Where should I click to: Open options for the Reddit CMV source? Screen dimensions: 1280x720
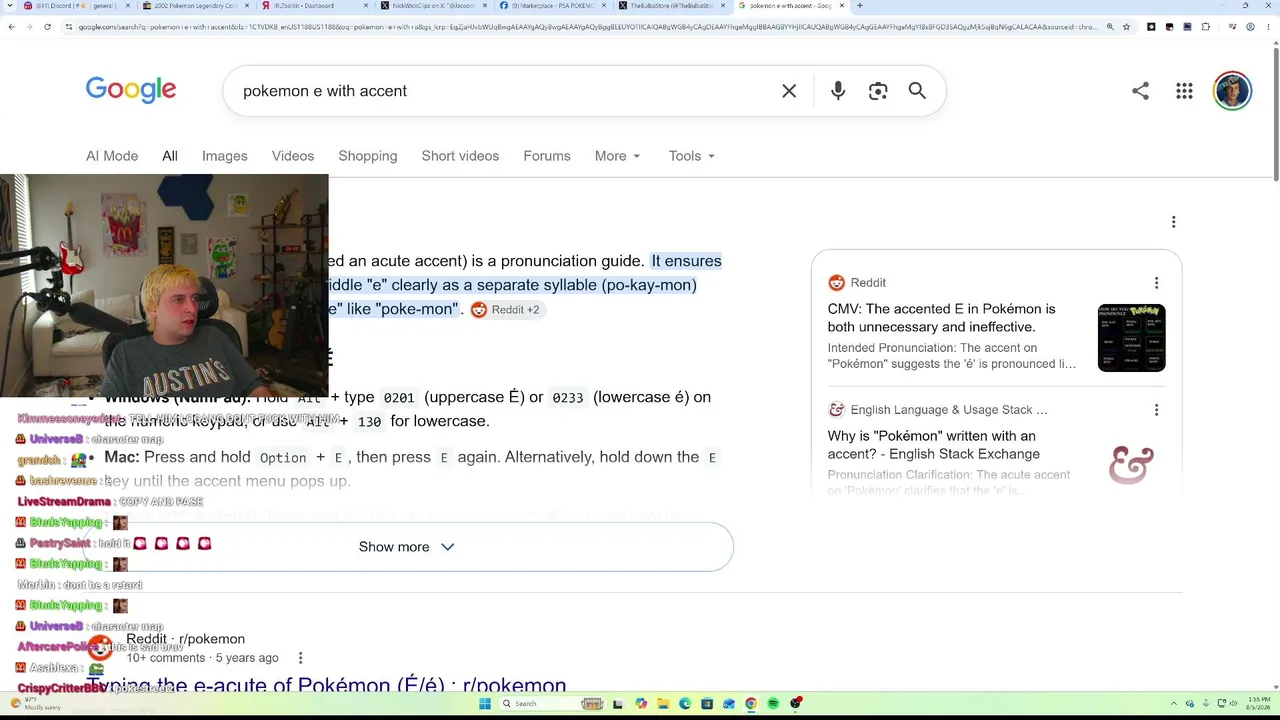(1156, 283)
